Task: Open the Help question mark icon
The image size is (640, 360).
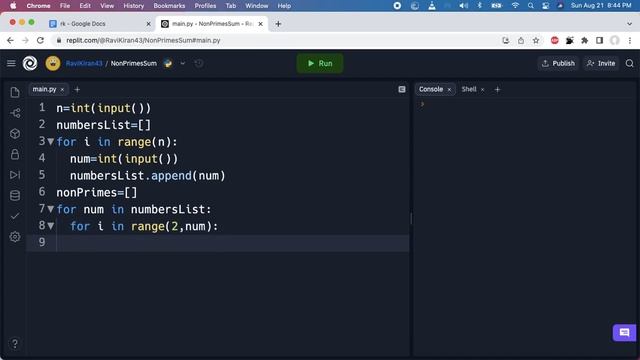Action: pyautogui.click(x=15, y=344)
